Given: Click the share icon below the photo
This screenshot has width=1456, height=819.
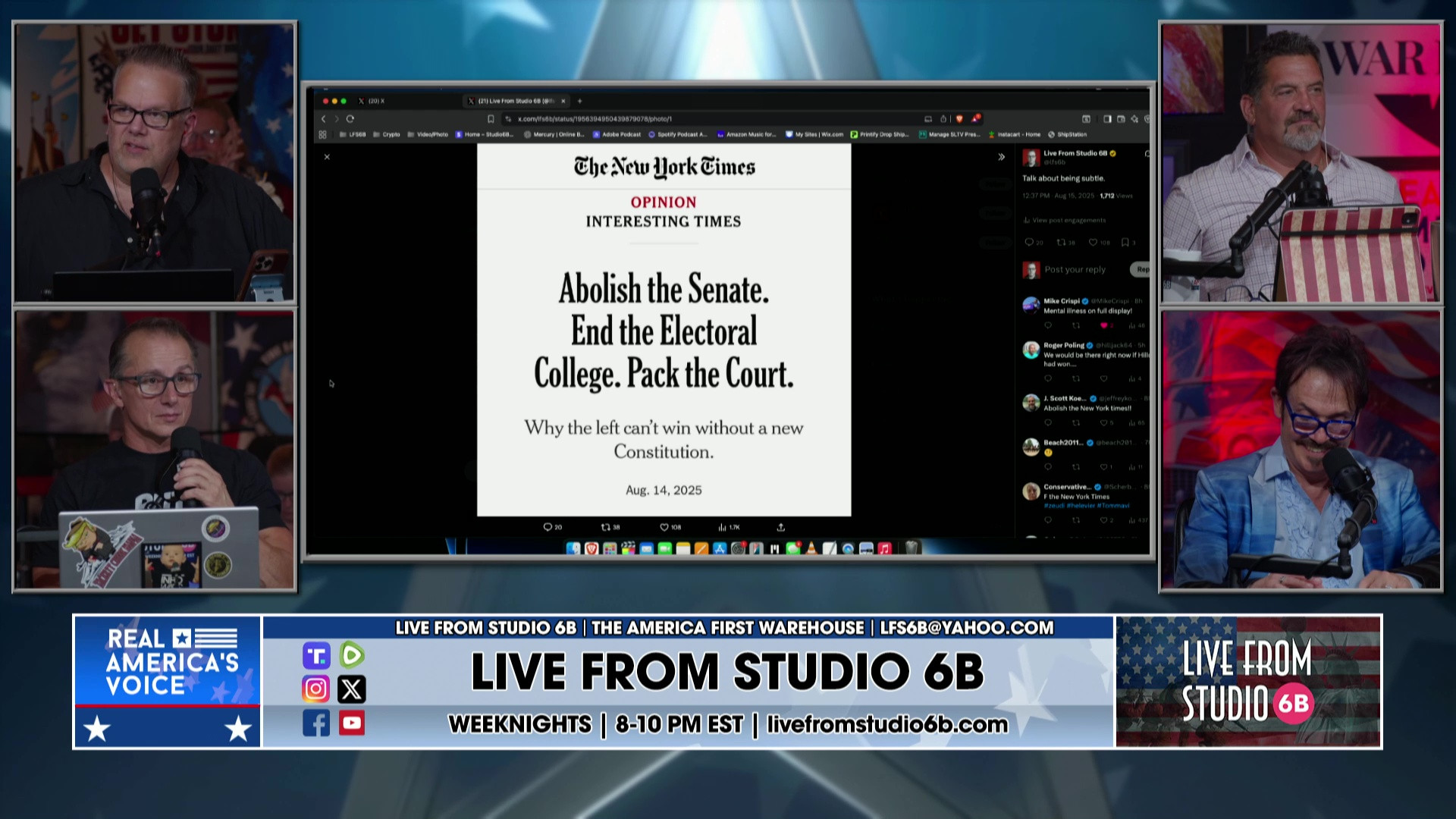Looking at the screenshot, I should pos(780,527).
